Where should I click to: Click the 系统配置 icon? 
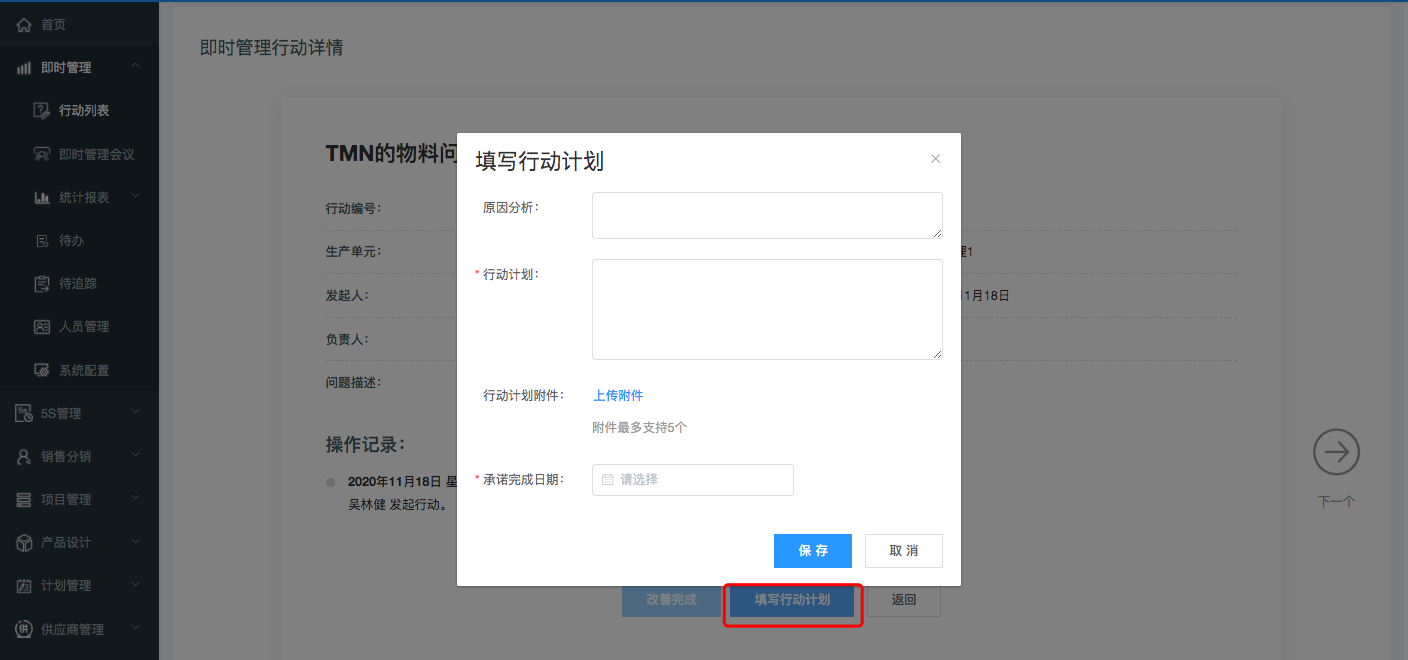[x=42, y=370]
